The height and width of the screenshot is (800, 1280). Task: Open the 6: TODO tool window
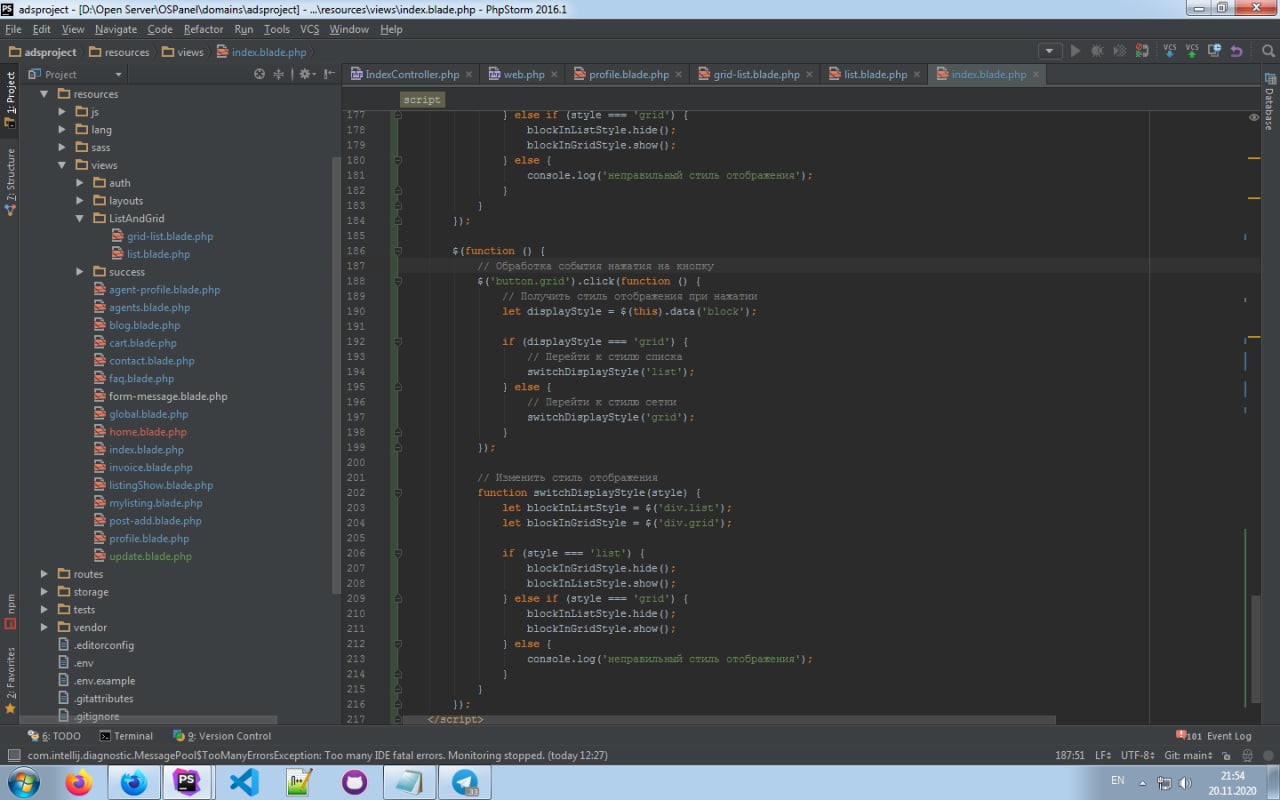tap(55, 736)
